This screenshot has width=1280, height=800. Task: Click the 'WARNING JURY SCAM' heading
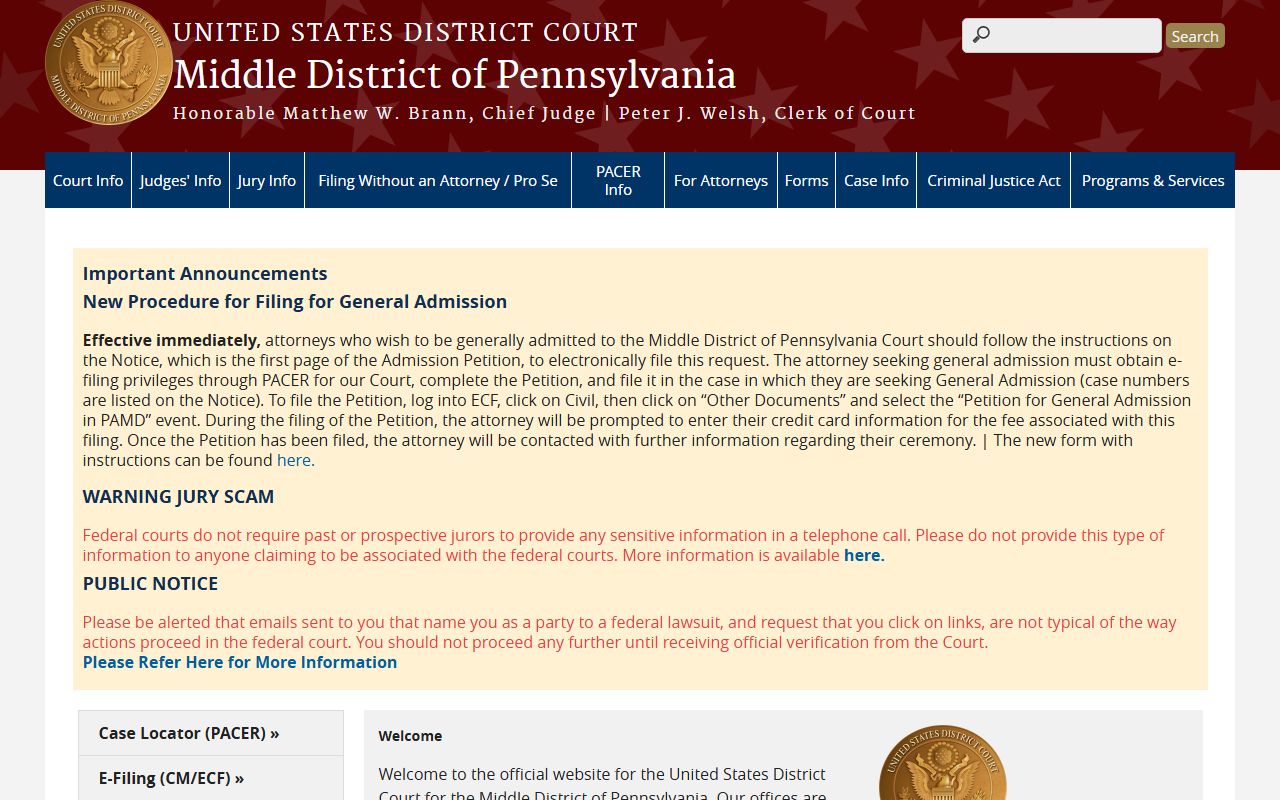coord(178,496)
